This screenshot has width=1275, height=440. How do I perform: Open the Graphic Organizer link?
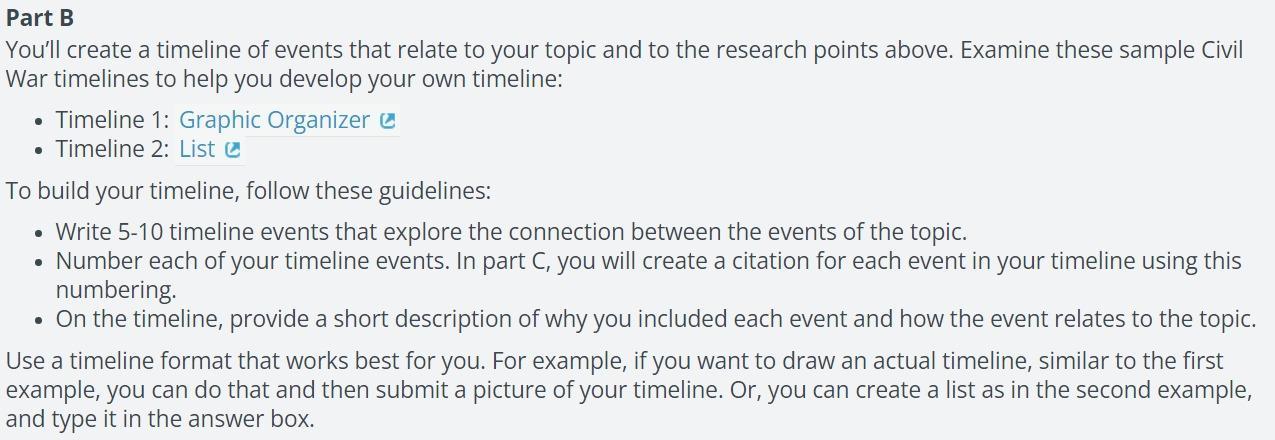[x=274, y=120]
